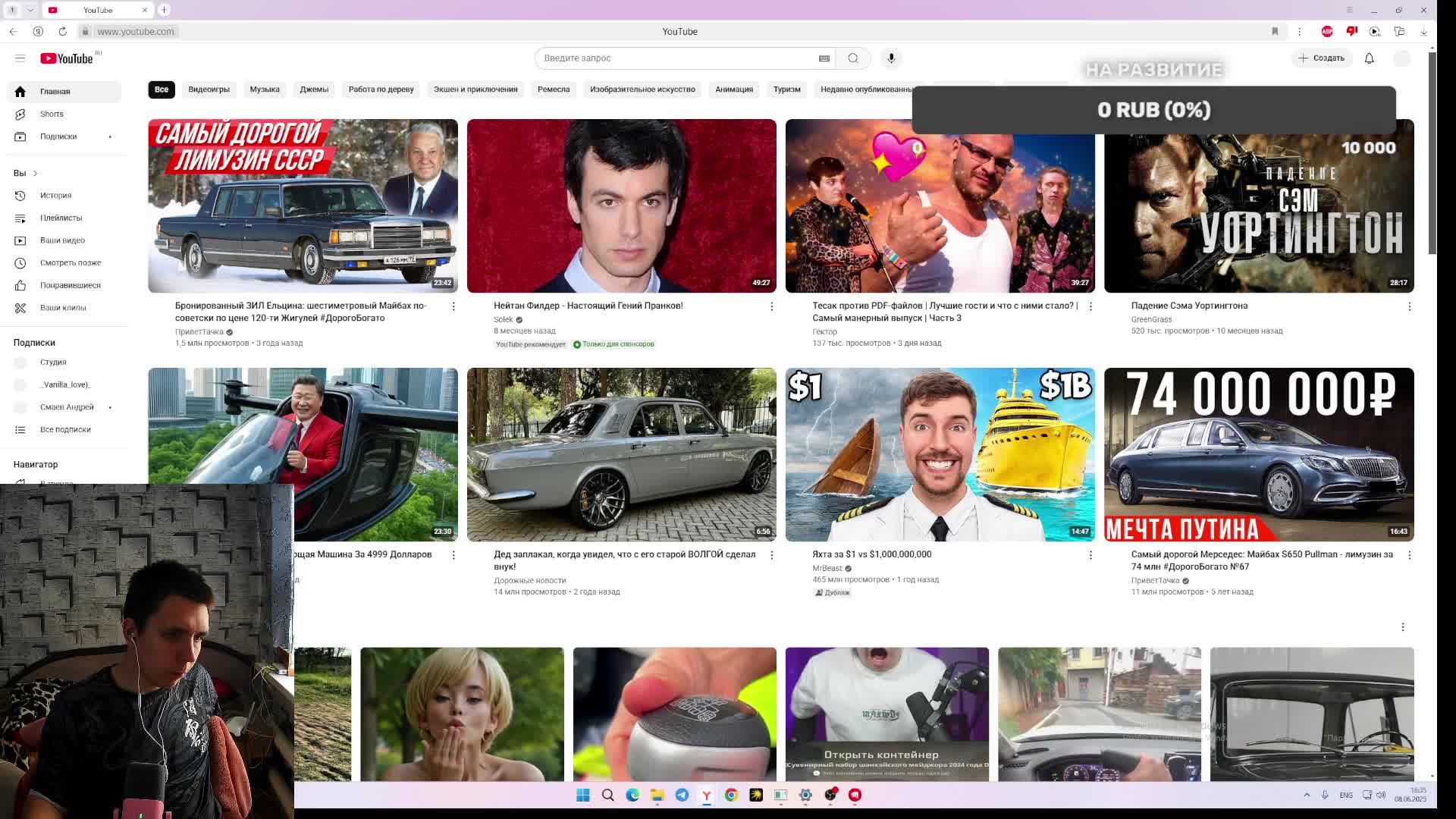Open the ABP adblock extension icon
The height and width of the screenshot is (819, 1456).
click(x=1327, y=31)
